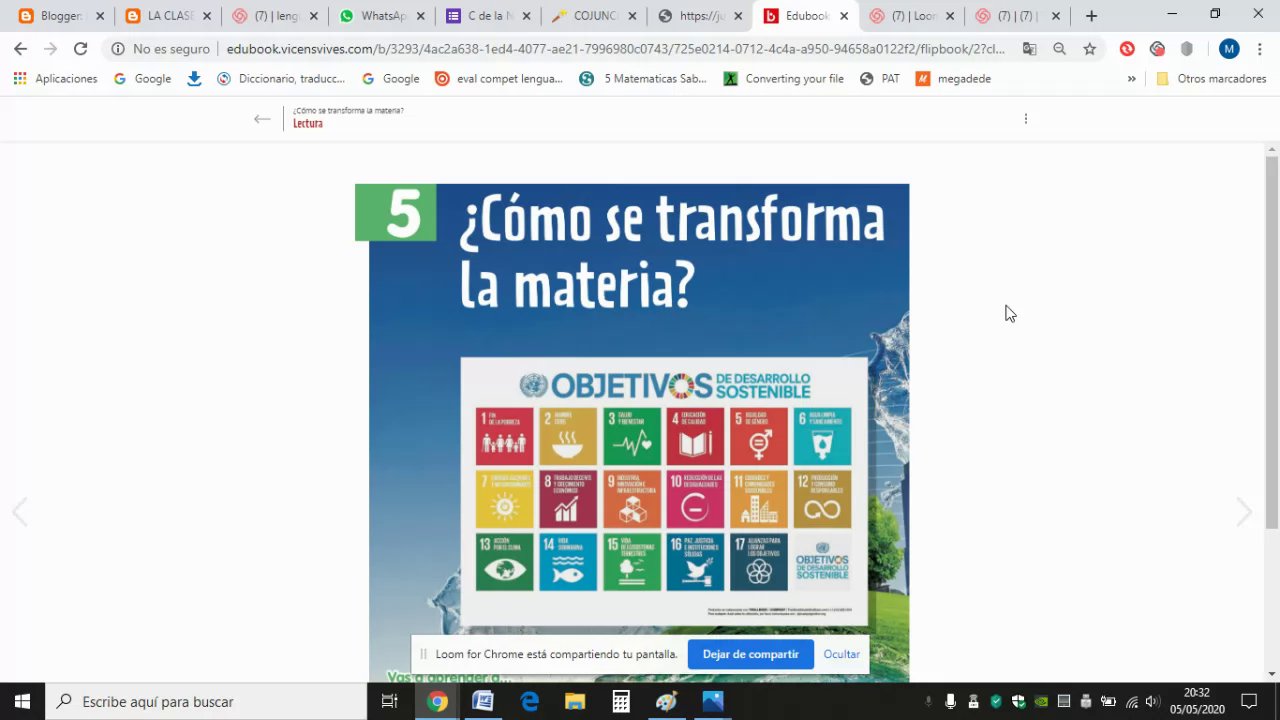1280x720 pixels.
Task: Open the Chrome profile avatar 'M'
Action: point(1229,49)
